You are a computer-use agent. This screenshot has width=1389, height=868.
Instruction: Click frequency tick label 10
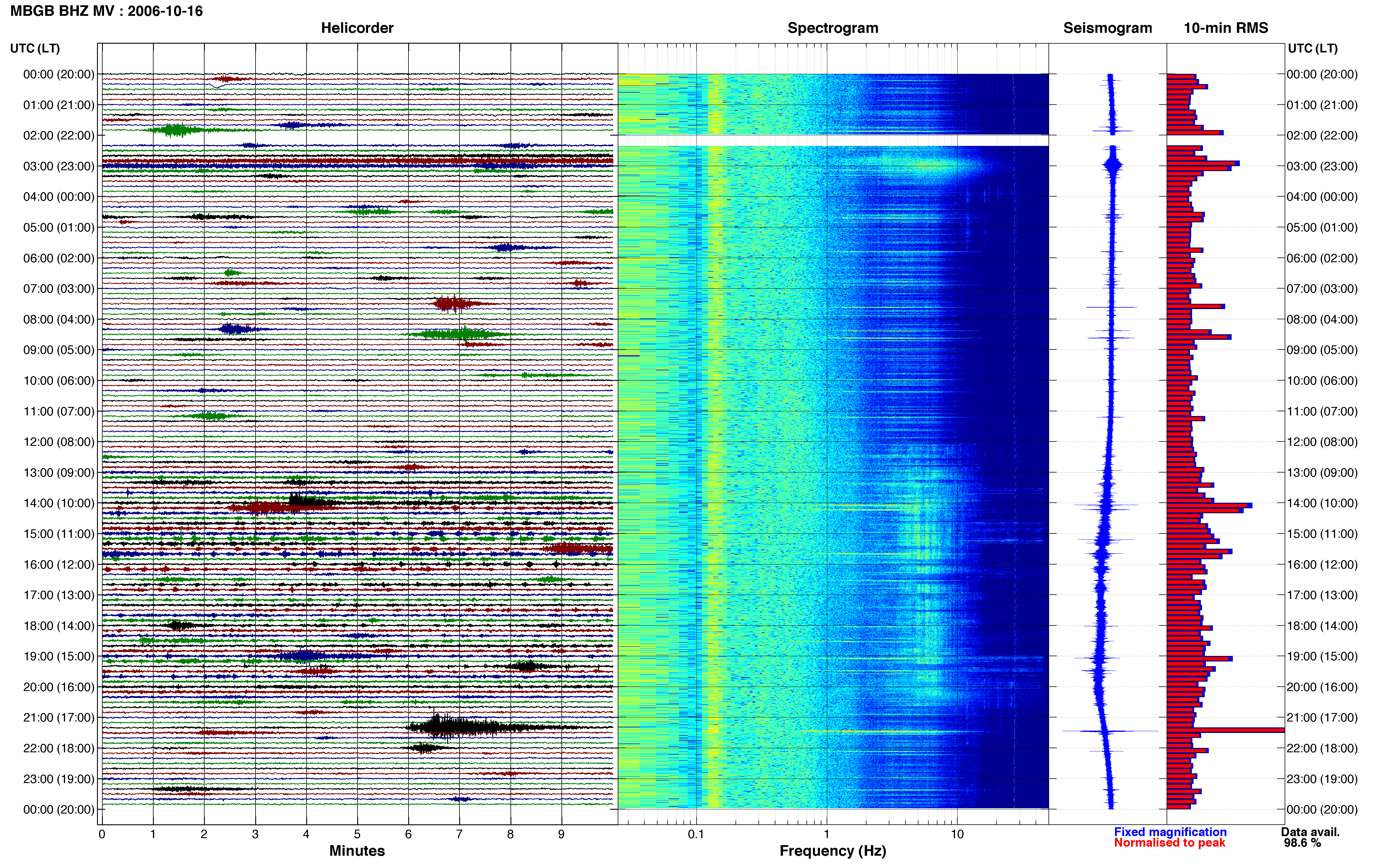click(x=957, y=834)
